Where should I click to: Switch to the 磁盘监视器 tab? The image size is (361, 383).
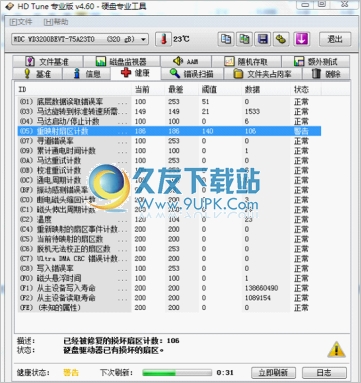click(121, 62)
